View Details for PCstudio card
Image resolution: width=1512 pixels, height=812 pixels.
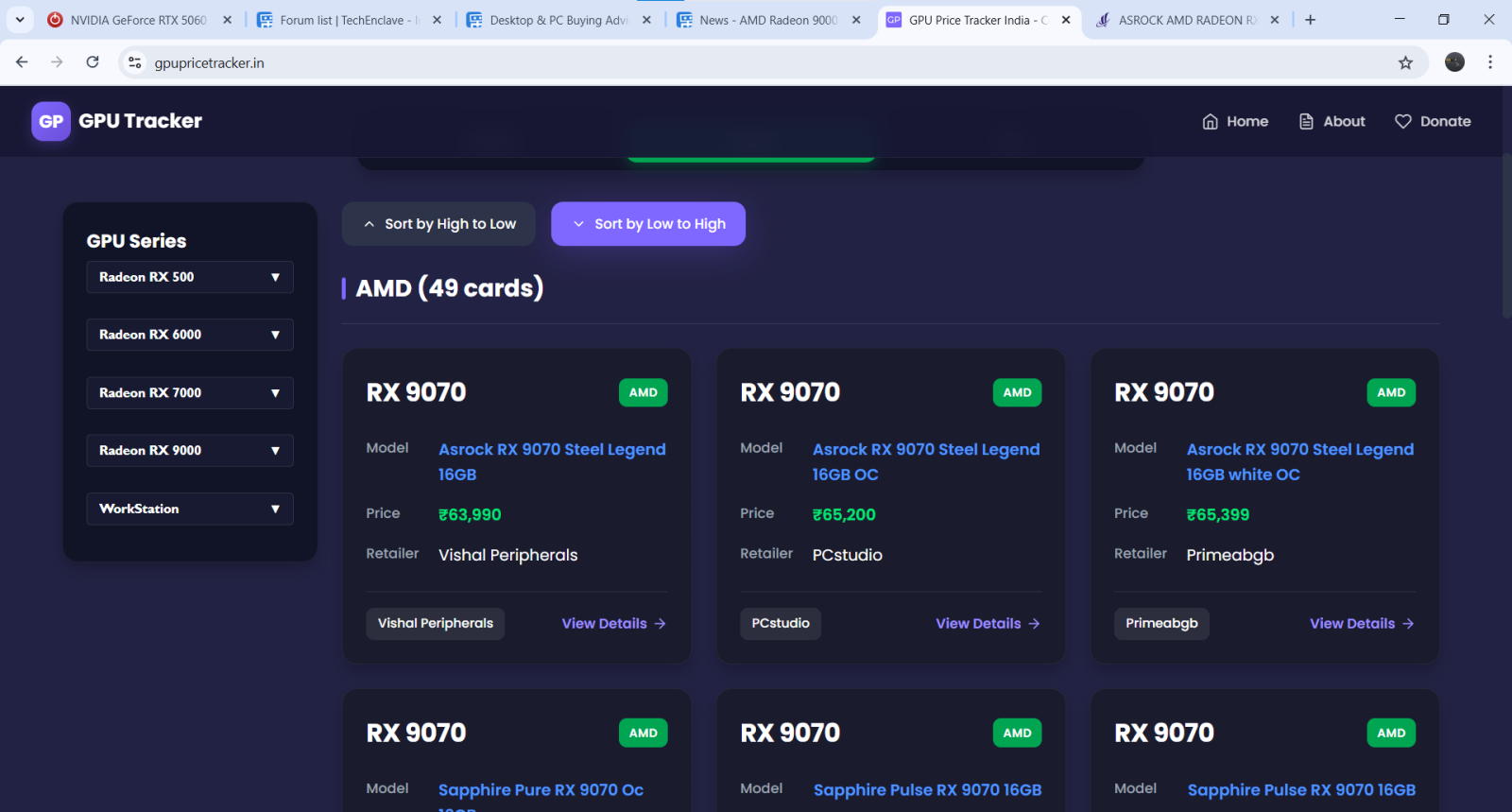click(x=988, y=624)
